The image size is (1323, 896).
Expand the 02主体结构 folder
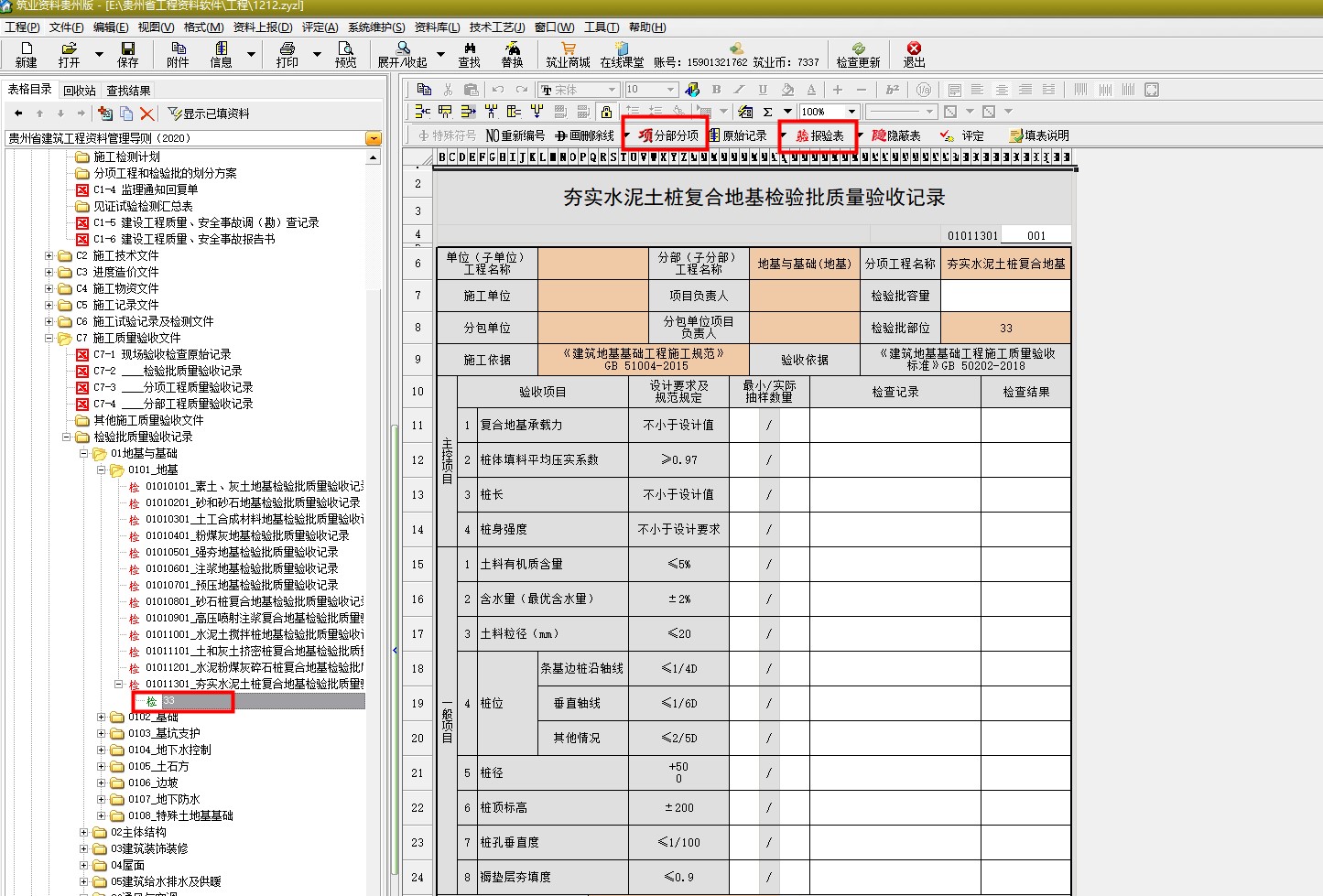(x=84, y=833)
